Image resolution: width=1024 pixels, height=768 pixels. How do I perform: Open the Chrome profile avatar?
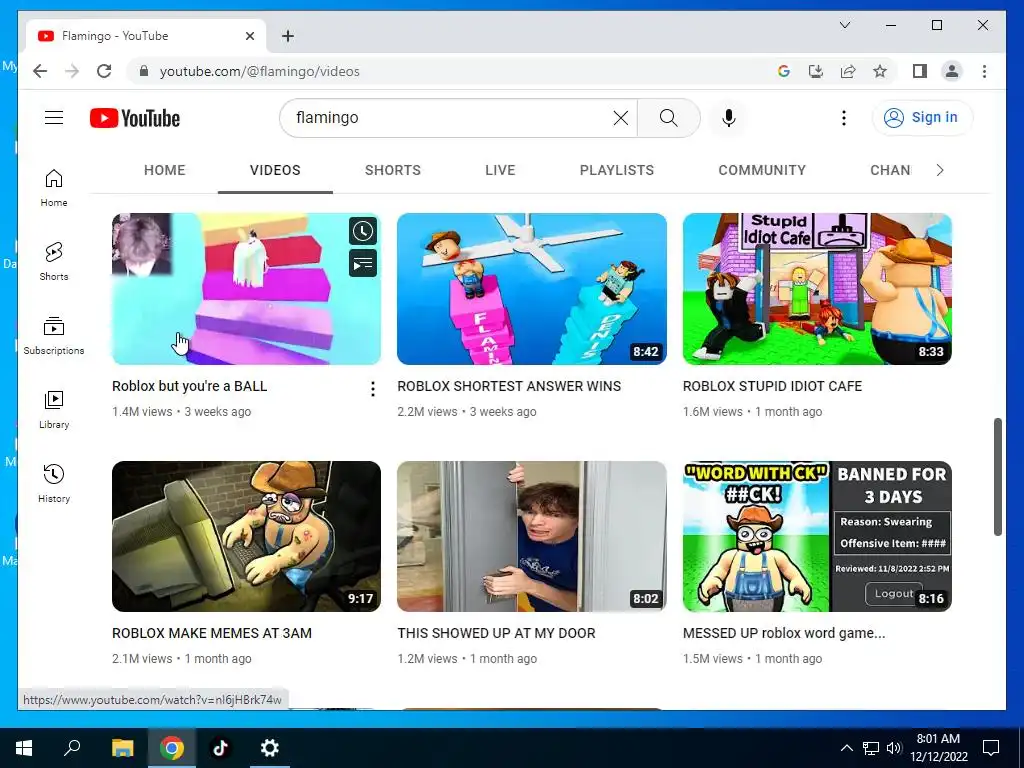coord(952,71)
